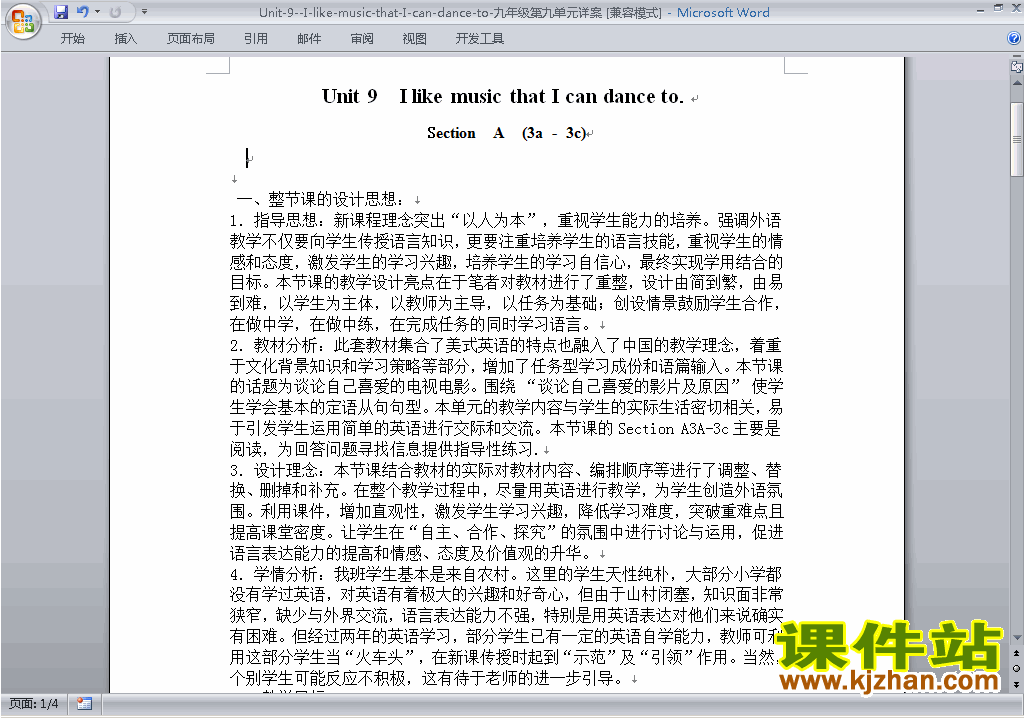Select the 页面布局 tab

point(190,39)
